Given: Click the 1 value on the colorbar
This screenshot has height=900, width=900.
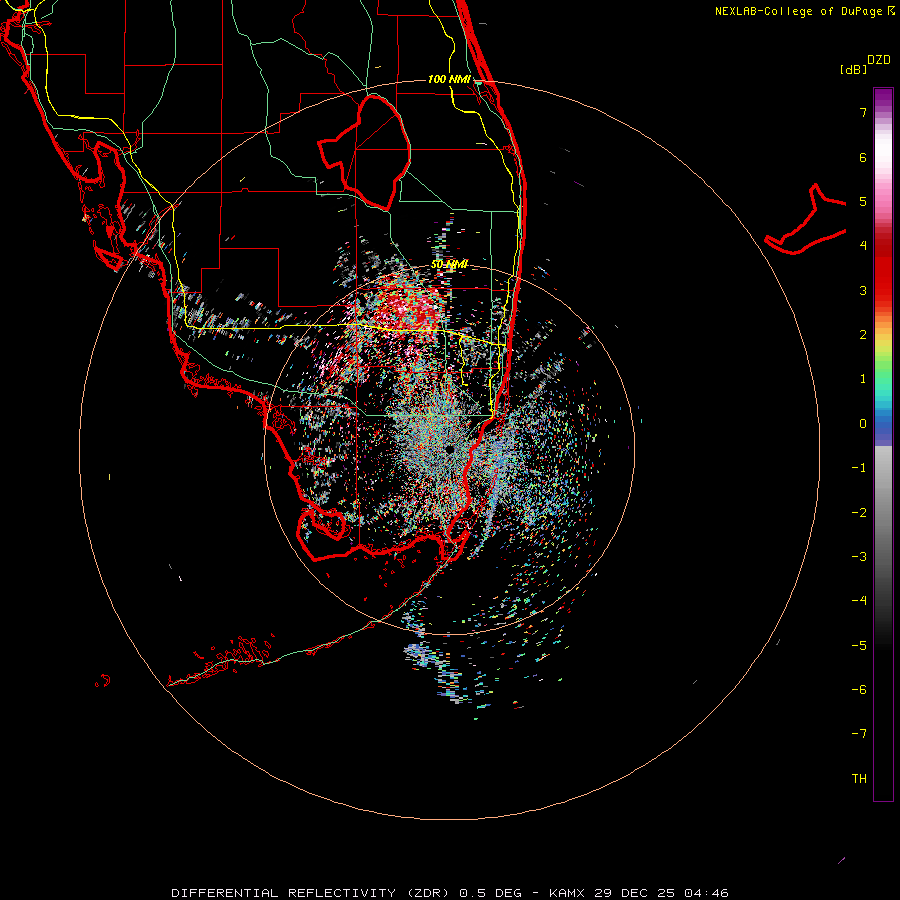Looking at the screenshot, I should [863, 379].
